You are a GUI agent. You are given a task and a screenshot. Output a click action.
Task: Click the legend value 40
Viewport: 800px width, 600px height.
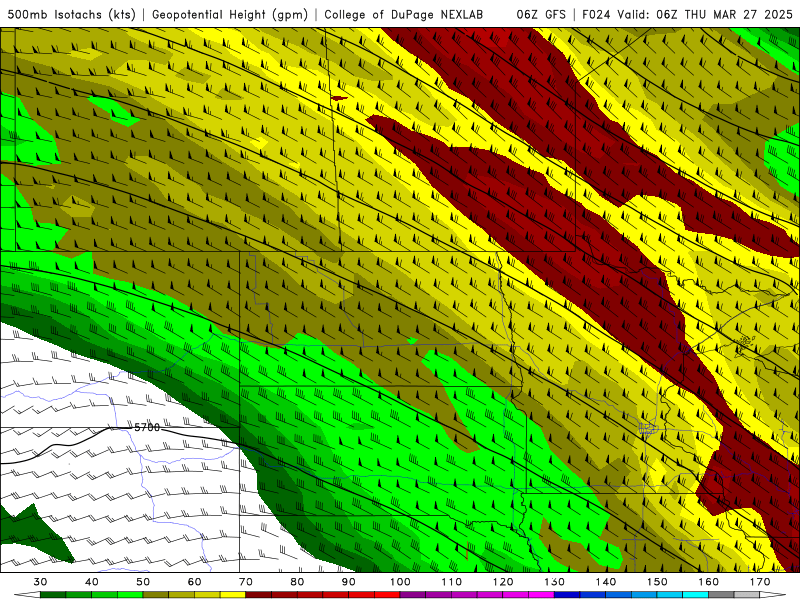[x=92, y=582]
